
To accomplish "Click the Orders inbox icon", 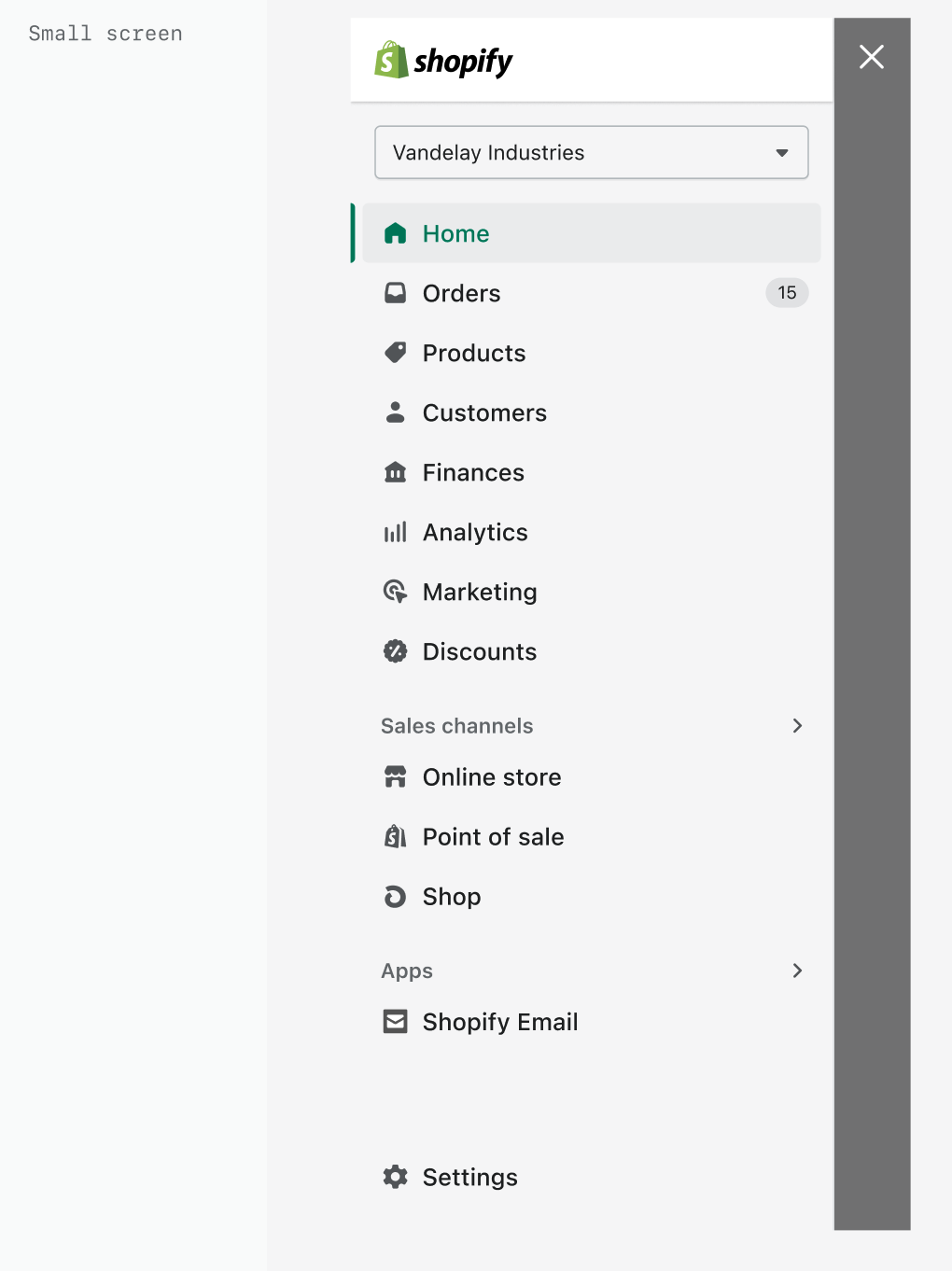I will pos(396,293).
